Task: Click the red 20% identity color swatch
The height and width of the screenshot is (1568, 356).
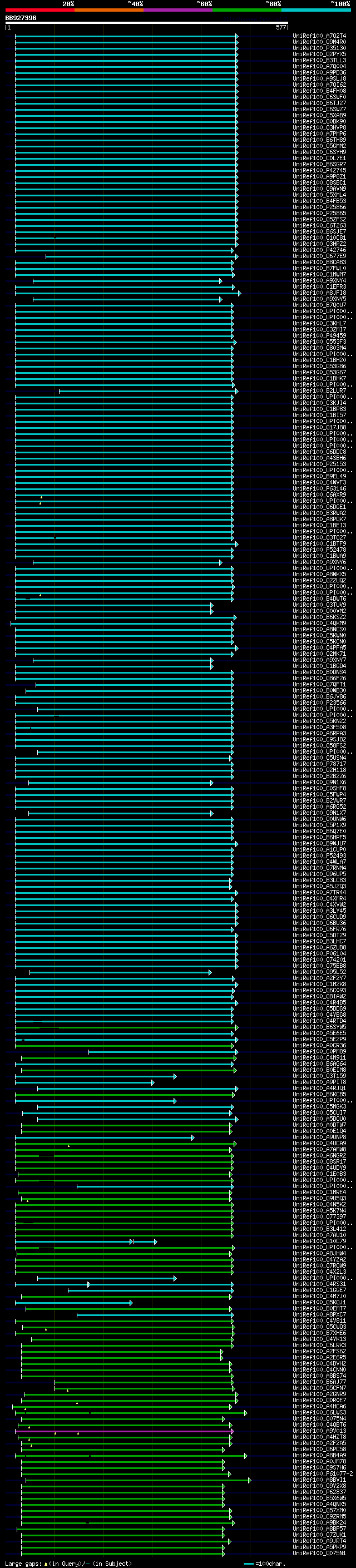Action: [x=39, y=10]
